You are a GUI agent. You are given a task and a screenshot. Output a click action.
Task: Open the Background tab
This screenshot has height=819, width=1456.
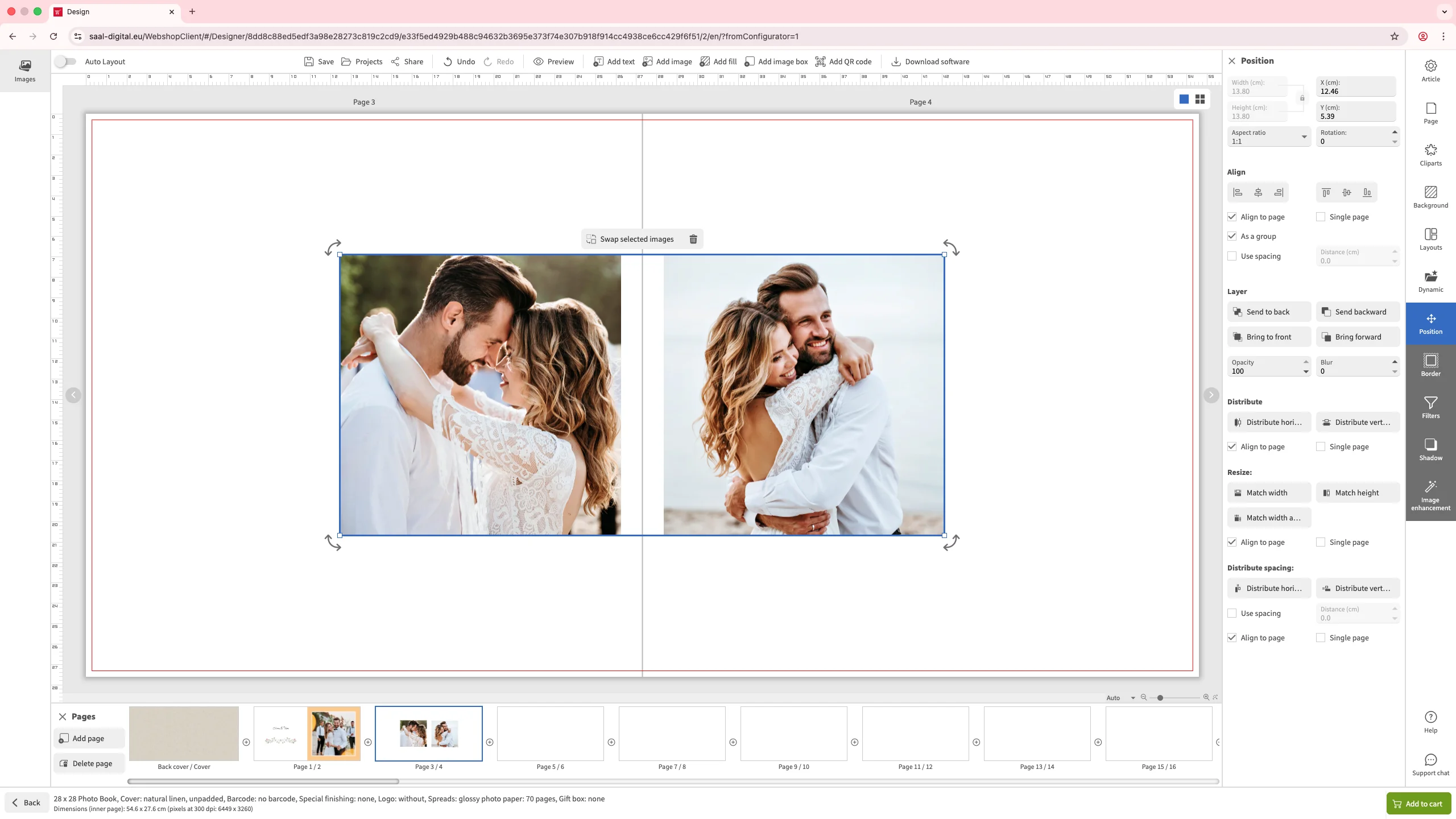[x=1430, y=197]
